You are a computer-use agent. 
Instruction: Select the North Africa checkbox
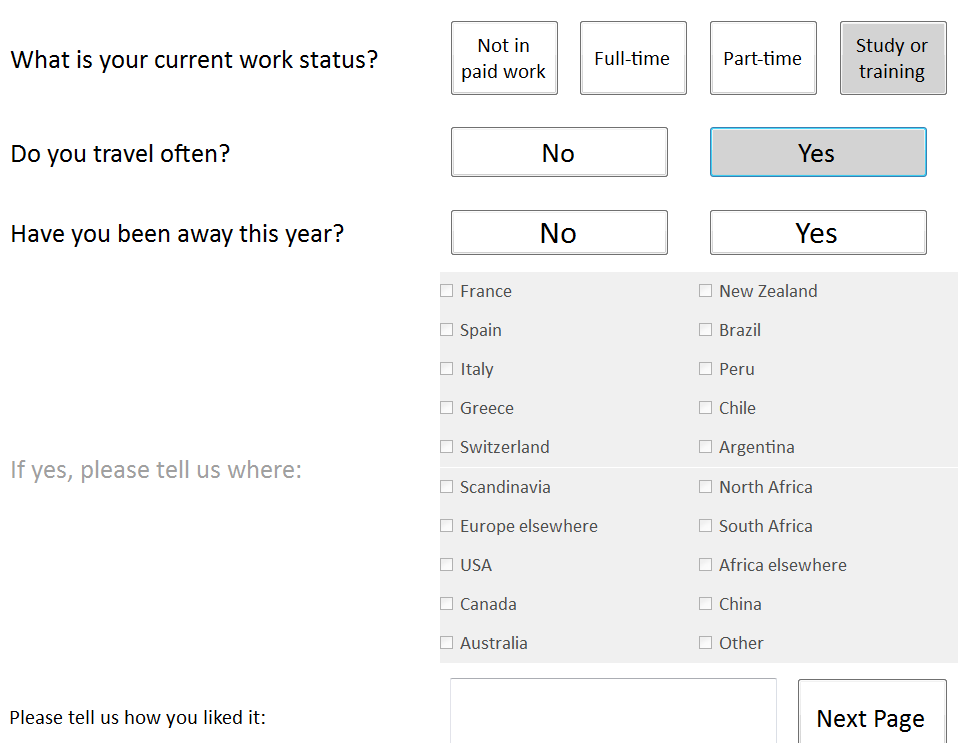click(706, 487)
